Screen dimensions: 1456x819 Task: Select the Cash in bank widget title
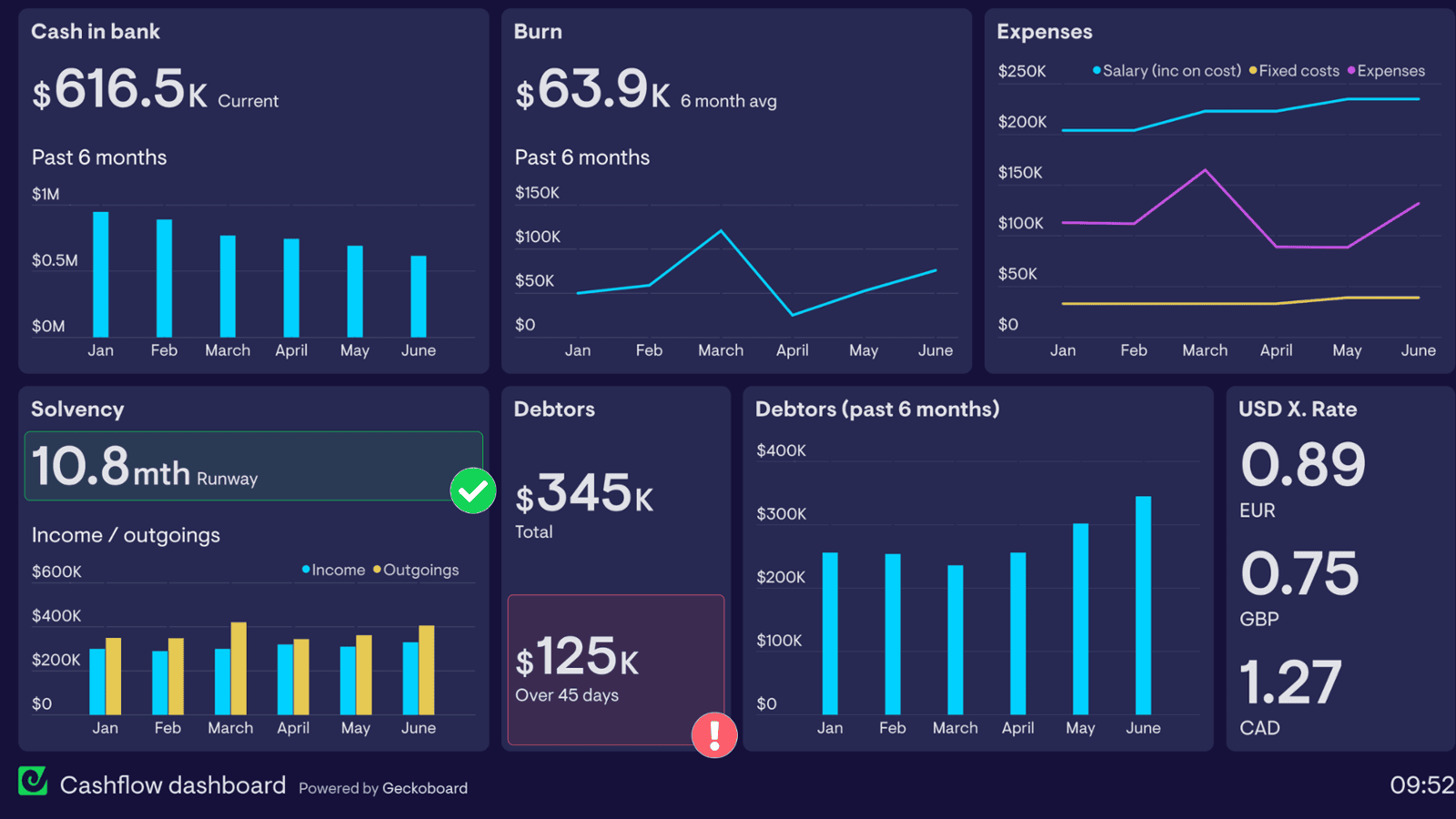[x=96, y=32]
